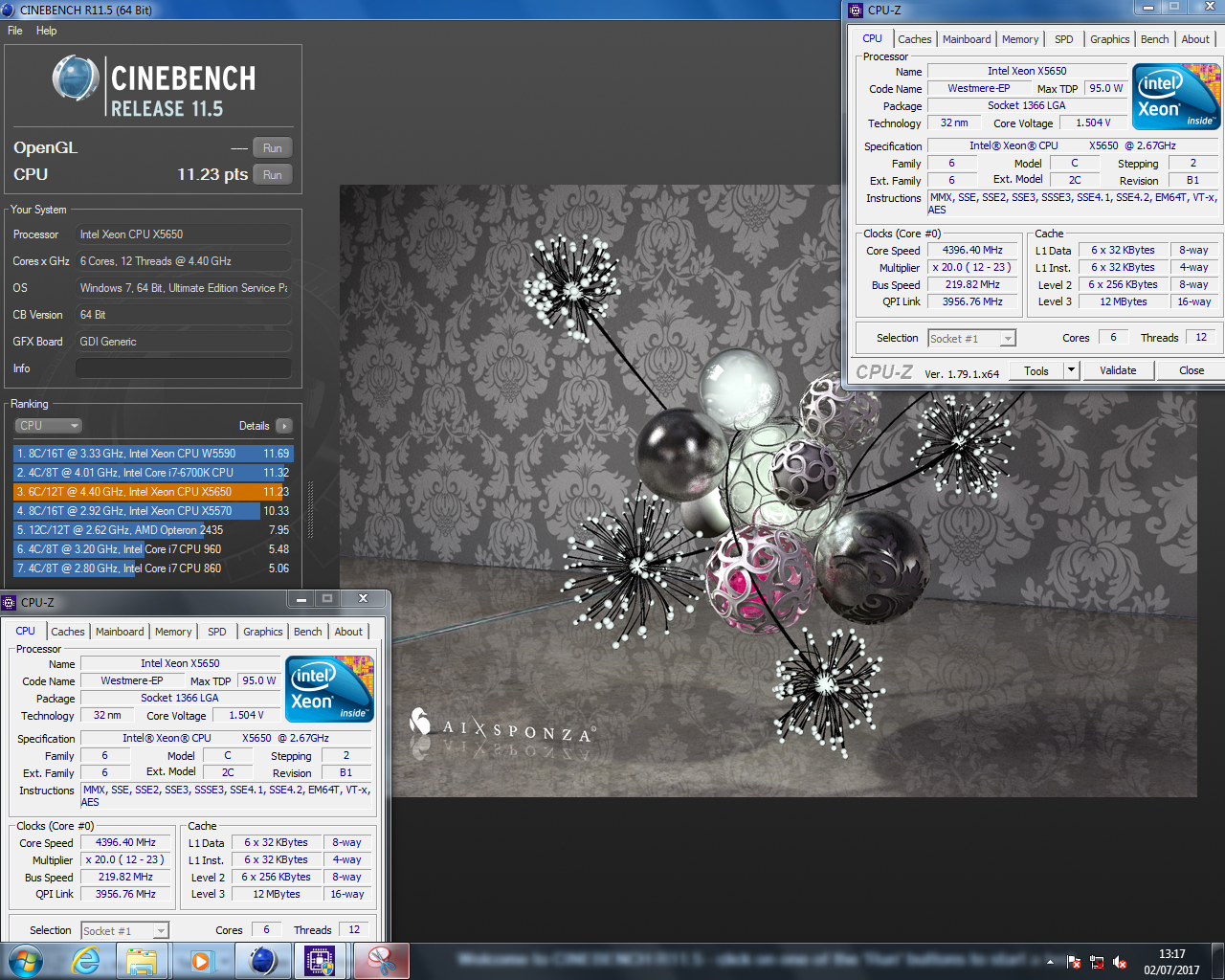Switch to Bench tab in top-right CPU-Z
Viewport: 1225px width, 980px height.
(x=1154, y=39)
